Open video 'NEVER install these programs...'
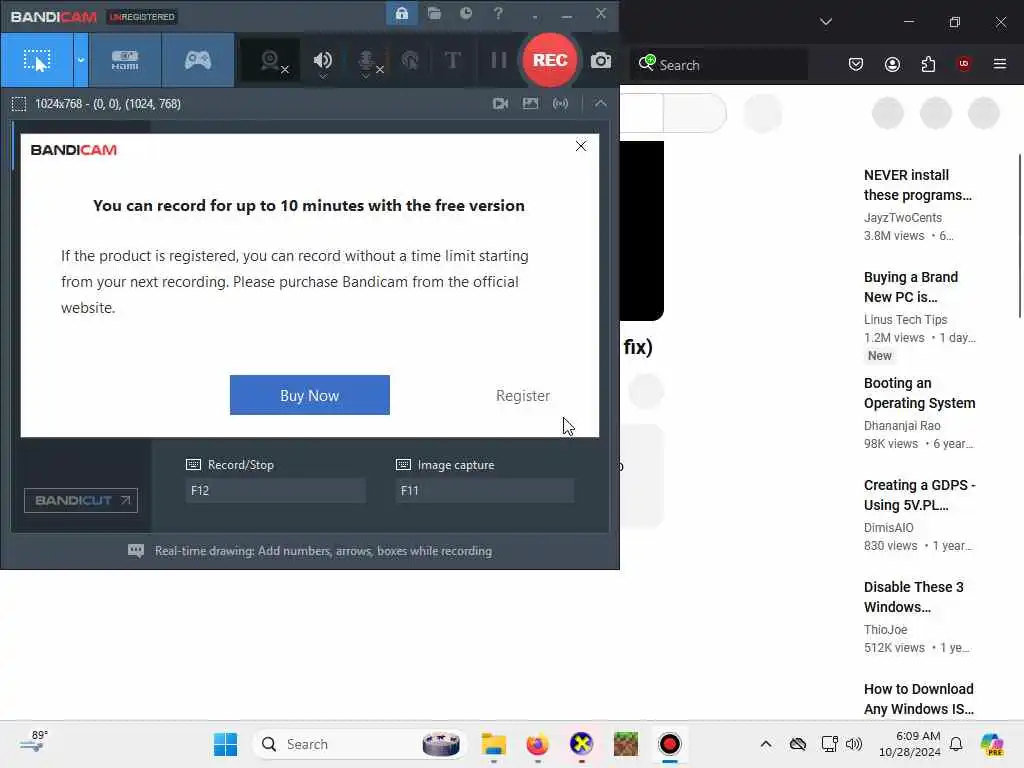This screenshot has height=768, width=1024. coord(918,185)
